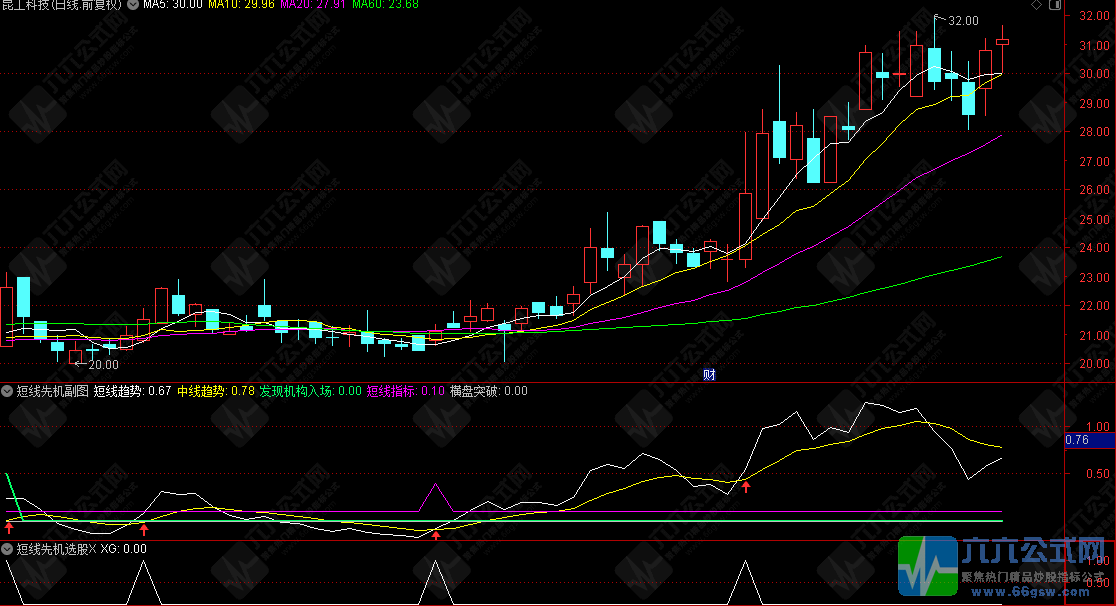The height and width of the screenshot is (606, 1116).
Task: Click the 25.00 price axis label
Action: click(x=1094, y=219)
